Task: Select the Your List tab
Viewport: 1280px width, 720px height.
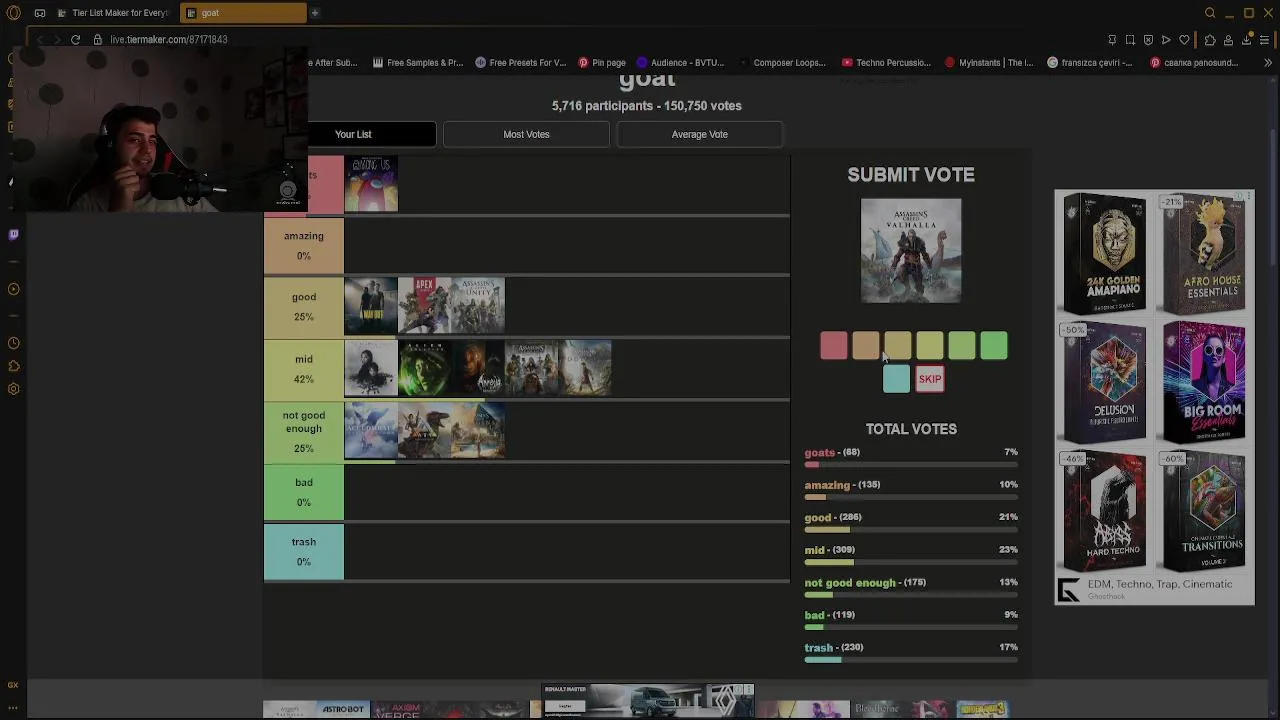Action: point(353,134)
